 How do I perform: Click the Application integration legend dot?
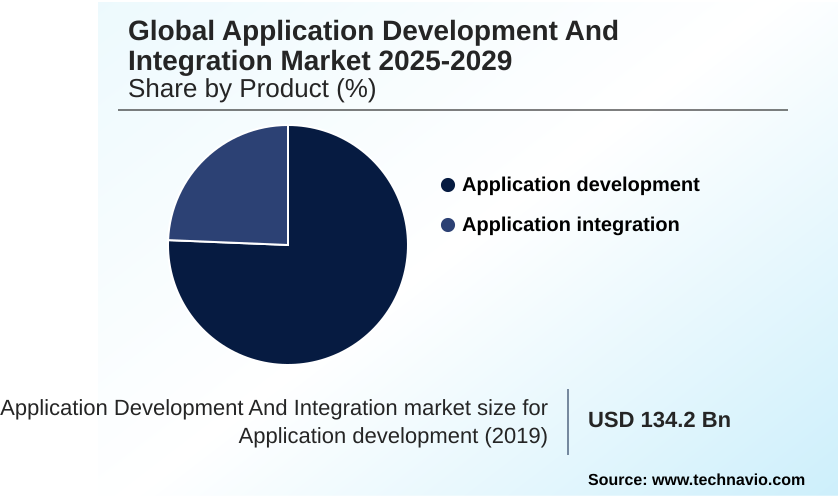pos(447,225)
